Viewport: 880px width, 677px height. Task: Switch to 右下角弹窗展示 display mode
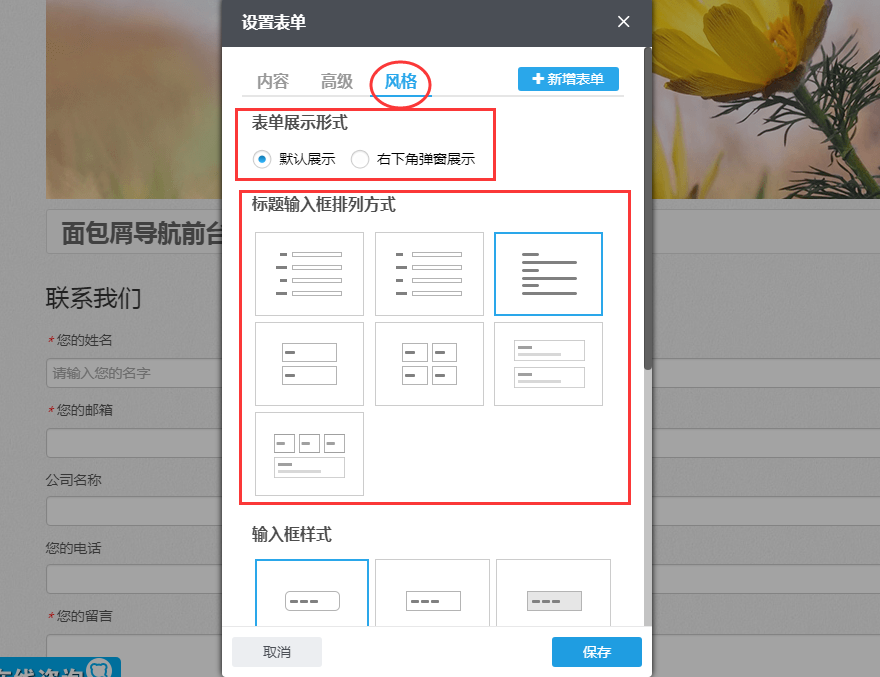360,158
